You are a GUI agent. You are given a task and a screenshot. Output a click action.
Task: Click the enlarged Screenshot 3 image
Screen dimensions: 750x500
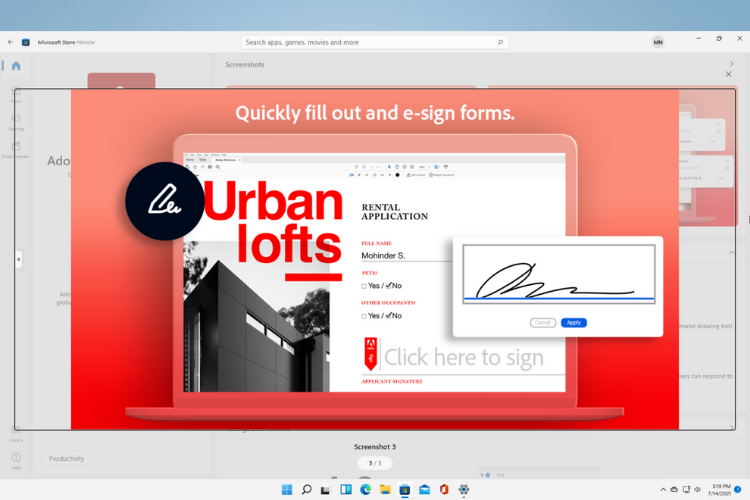[375, 259]
